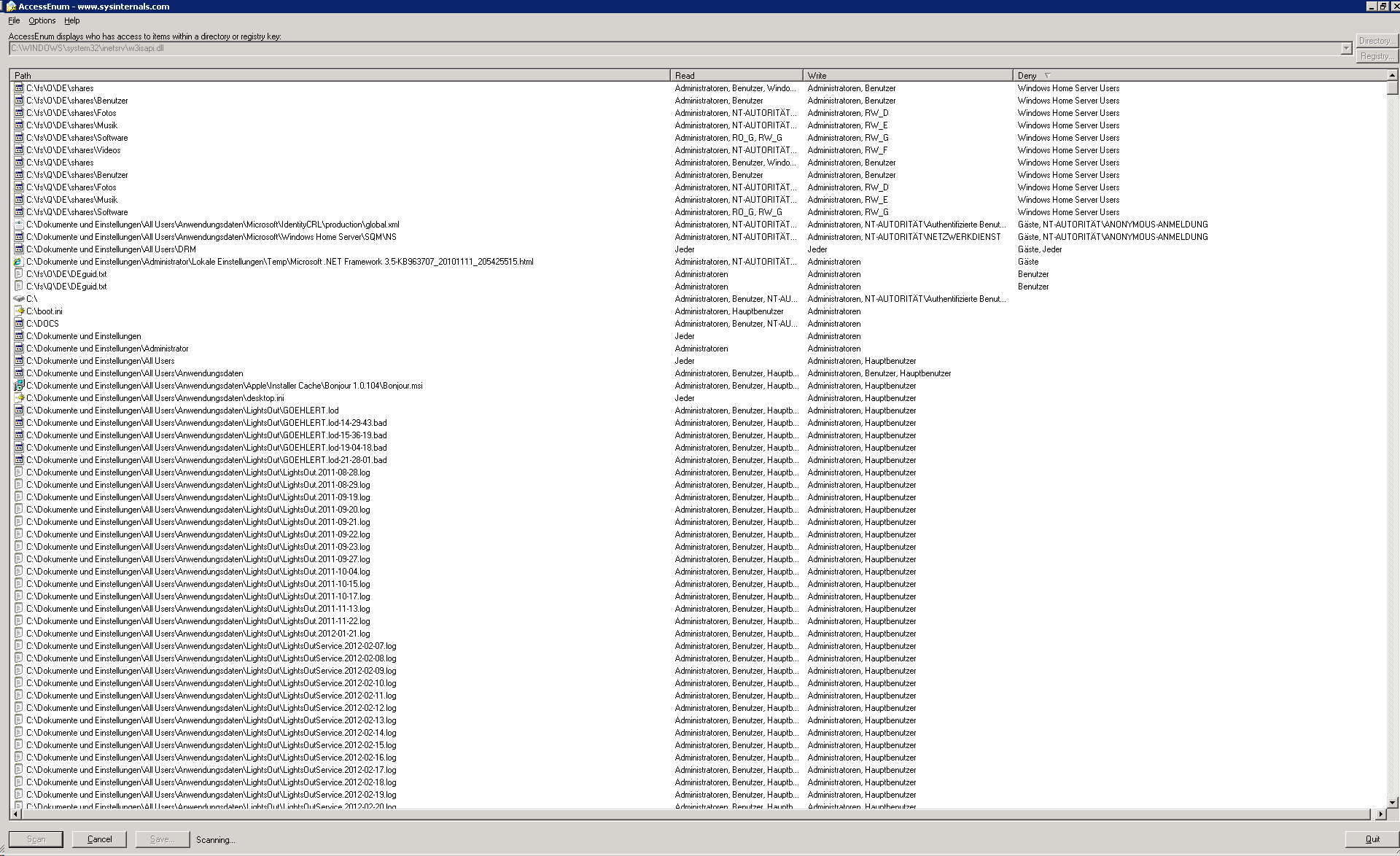Screen dimensions: 1400x856
Task: Click the drive icon for C:\
Action: 19,299
